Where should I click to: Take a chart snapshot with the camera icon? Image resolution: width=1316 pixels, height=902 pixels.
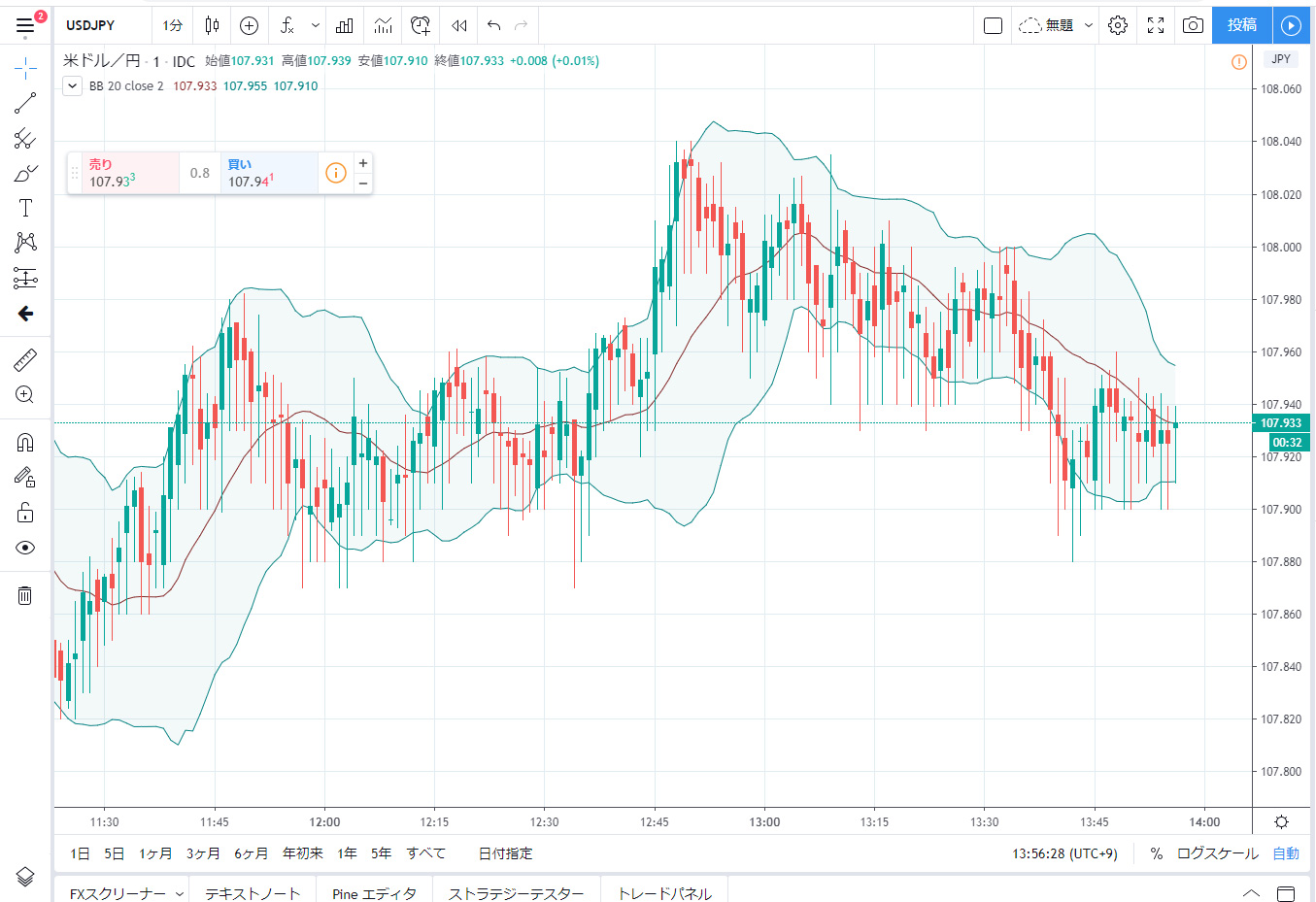(x=1193, y=25)
